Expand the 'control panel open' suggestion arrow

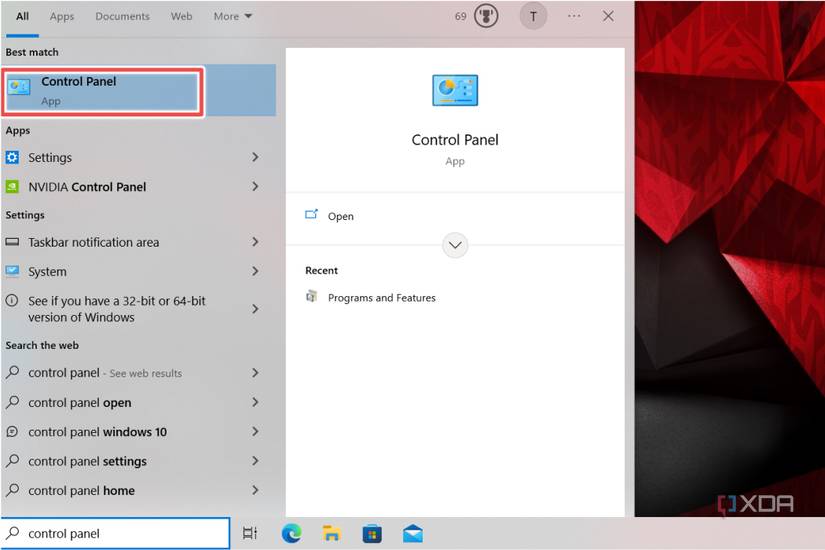pos(255,402)
